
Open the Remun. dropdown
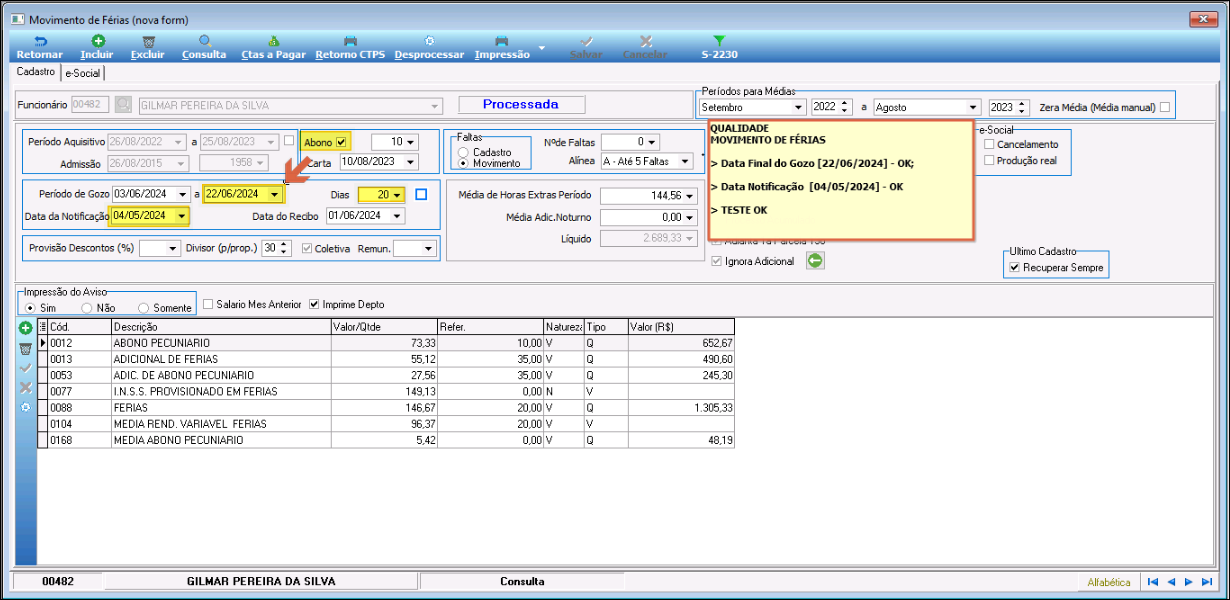coord(429,248)
